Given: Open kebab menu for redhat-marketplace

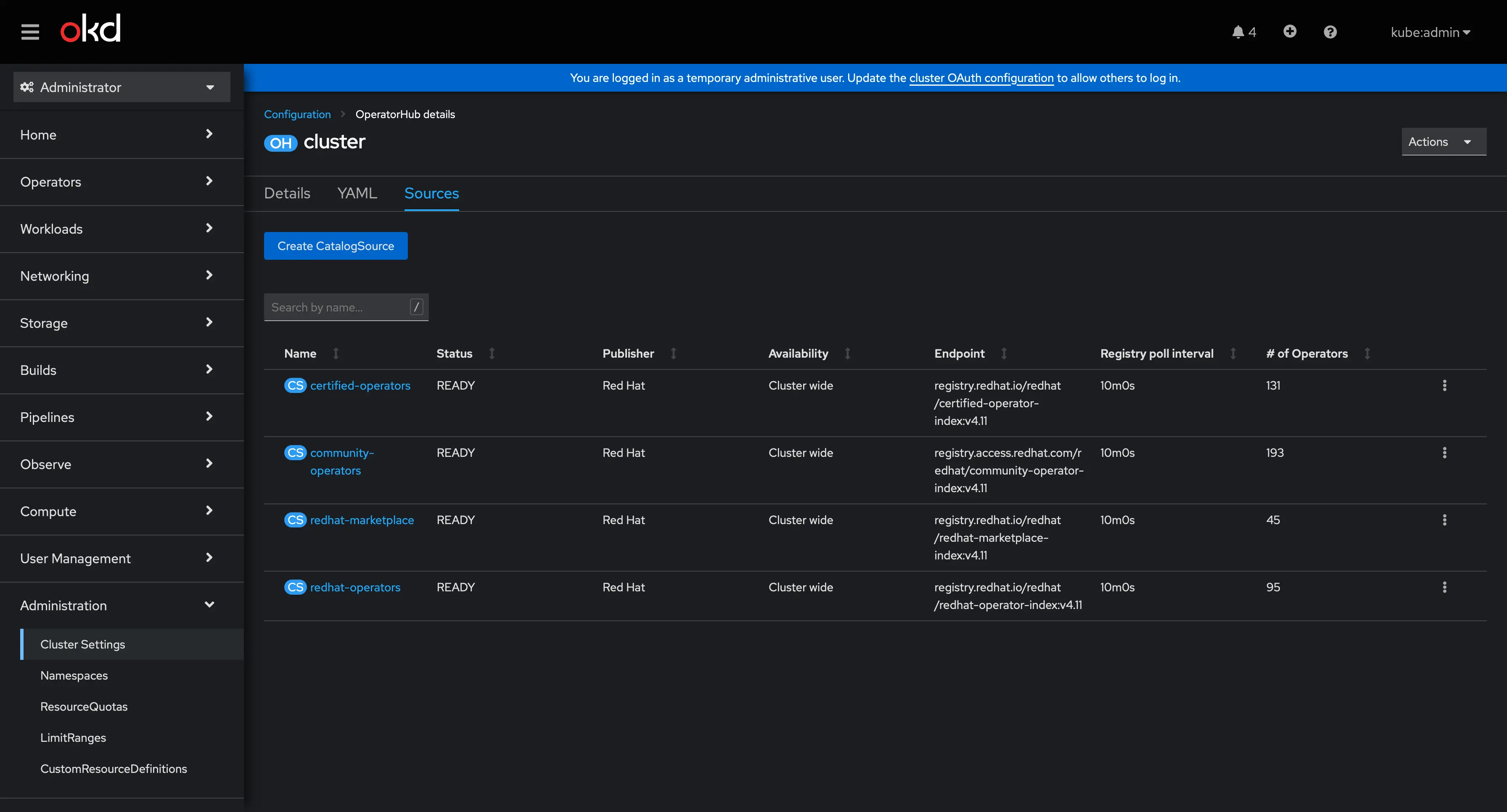Looking at the screenshot, I should pos(1444,520).
